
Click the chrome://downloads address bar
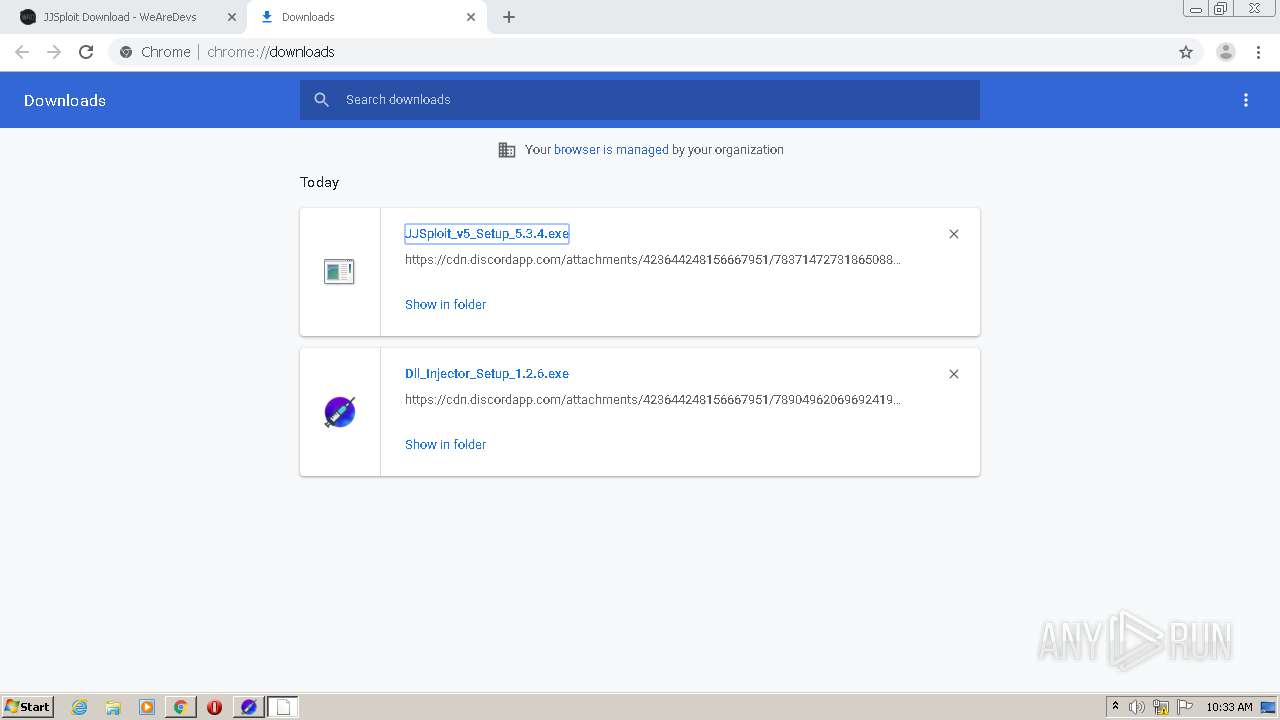coord(640,52)
